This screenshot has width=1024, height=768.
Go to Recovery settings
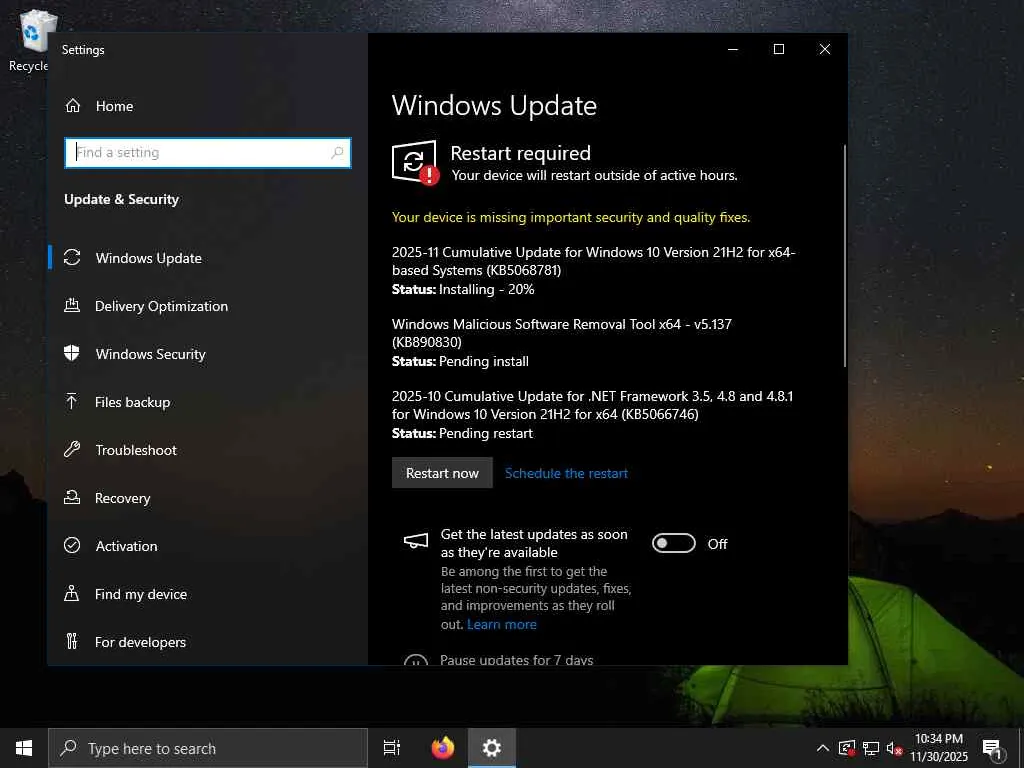[x=208, y=498]
